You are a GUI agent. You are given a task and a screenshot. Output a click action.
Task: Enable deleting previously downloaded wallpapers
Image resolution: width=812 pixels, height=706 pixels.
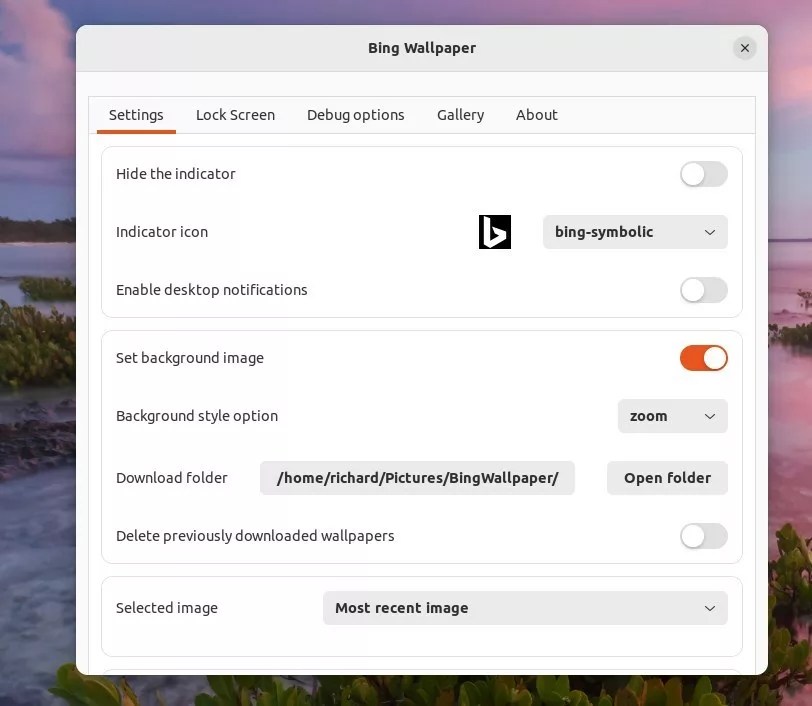click(704, 536)
